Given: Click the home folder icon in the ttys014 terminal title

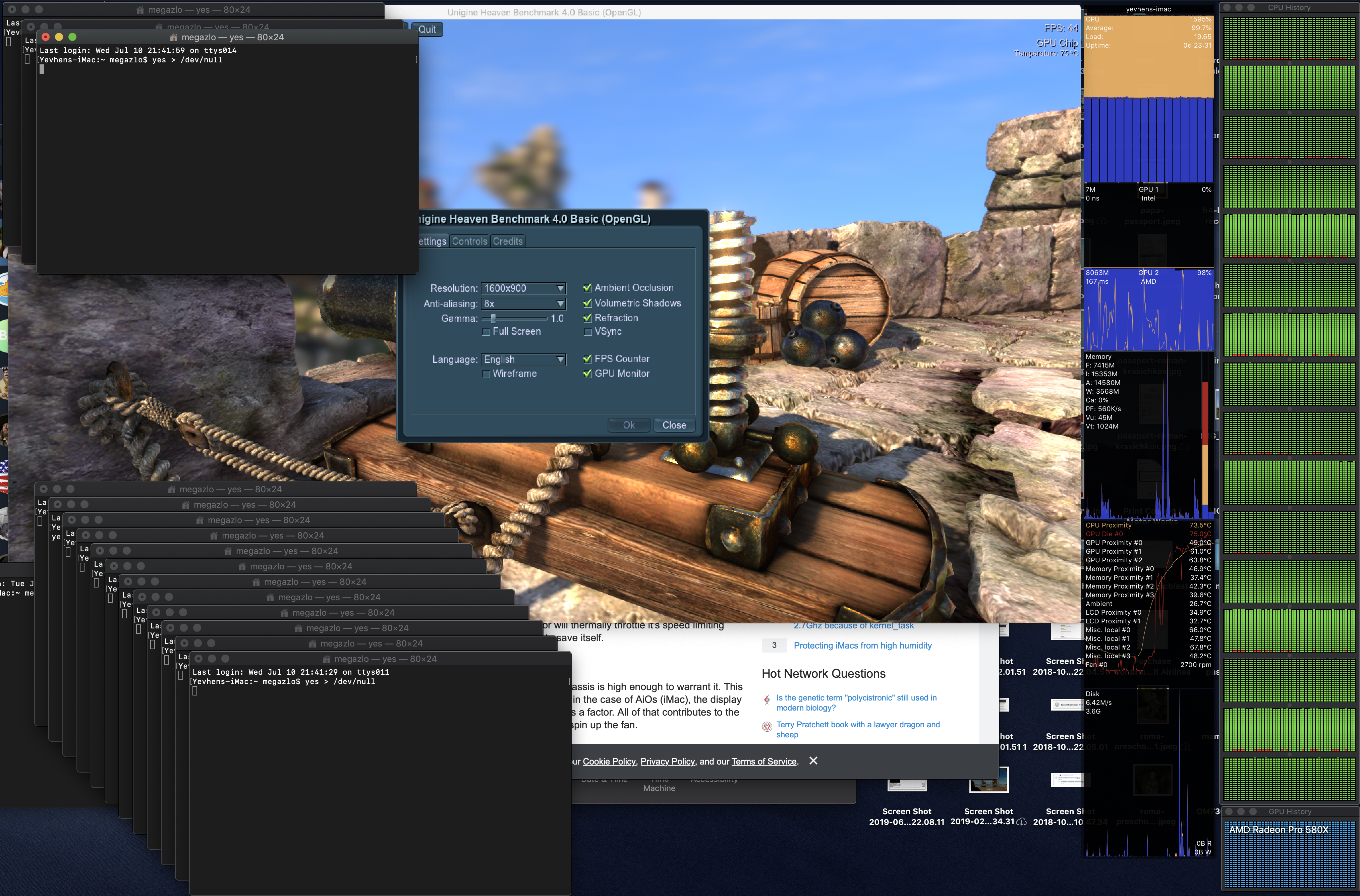Looking at the screenshot, I should (174, 38).
